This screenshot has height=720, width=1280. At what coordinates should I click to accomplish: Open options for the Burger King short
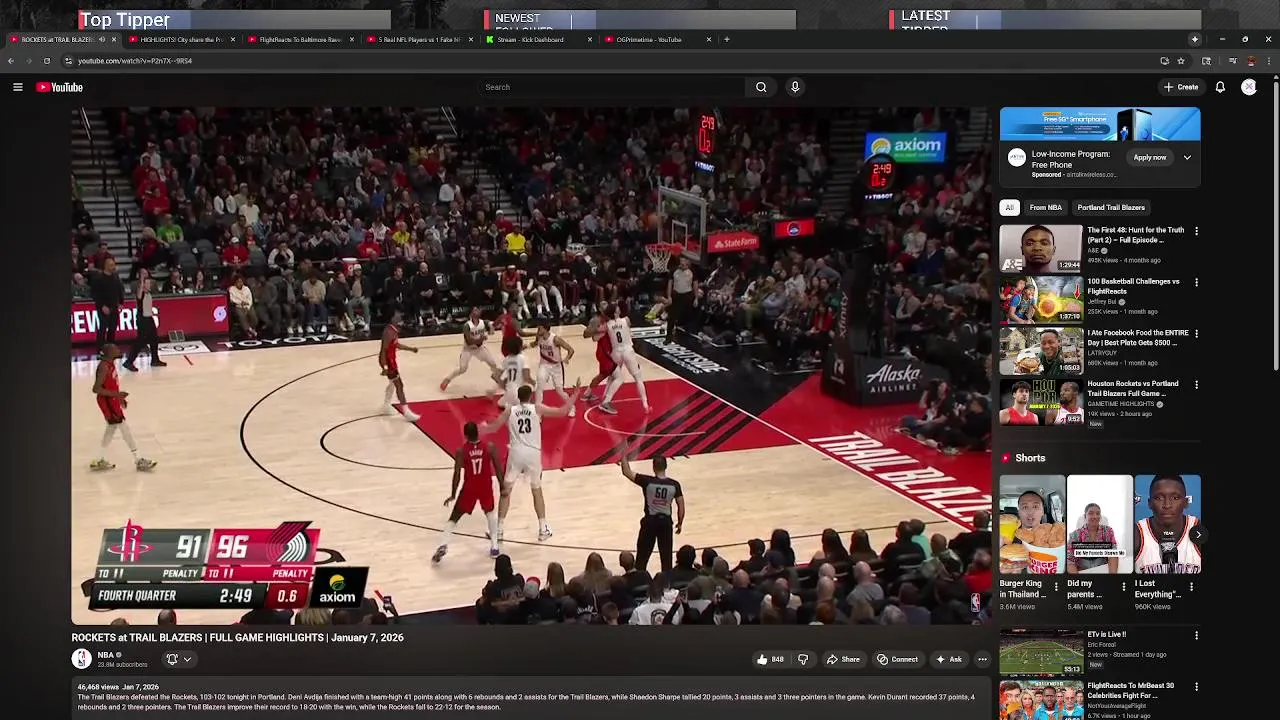1055,585
